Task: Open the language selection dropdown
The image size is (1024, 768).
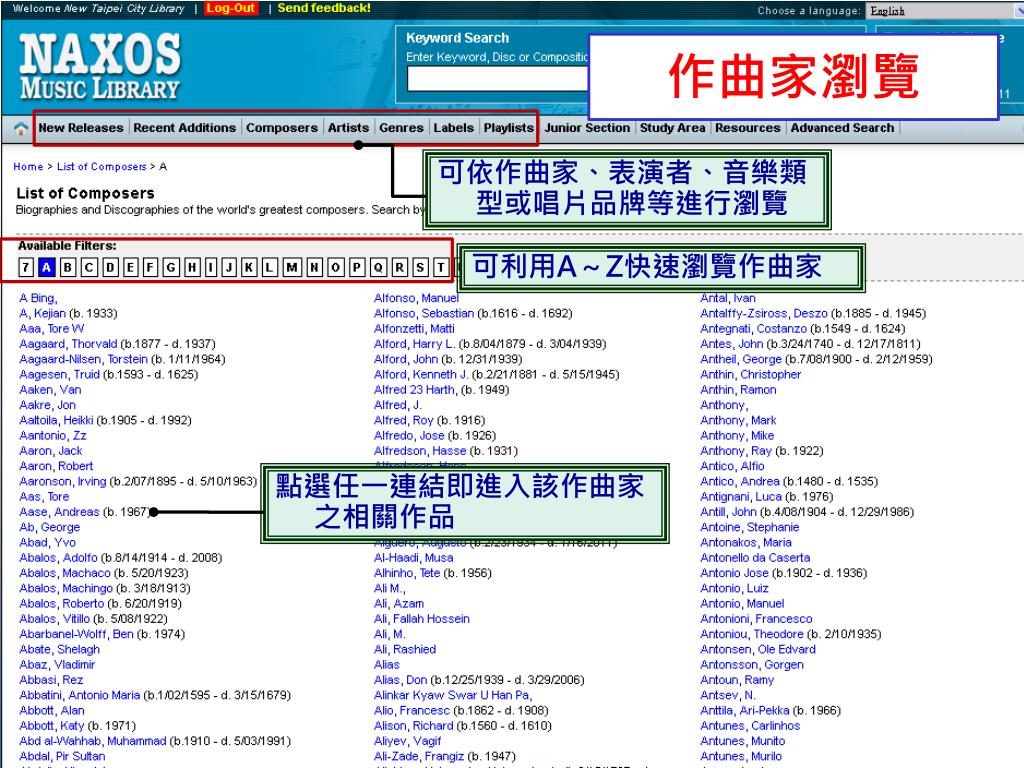Action: click(944, 11)
